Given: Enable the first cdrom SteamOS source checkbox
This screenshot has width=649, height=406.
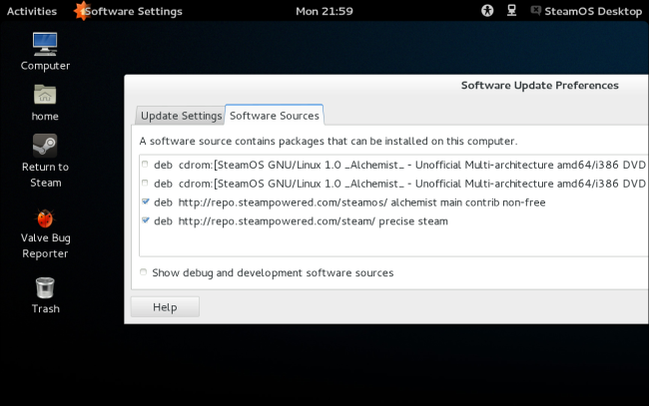Looking at the screenshot, I should [144, 164].
